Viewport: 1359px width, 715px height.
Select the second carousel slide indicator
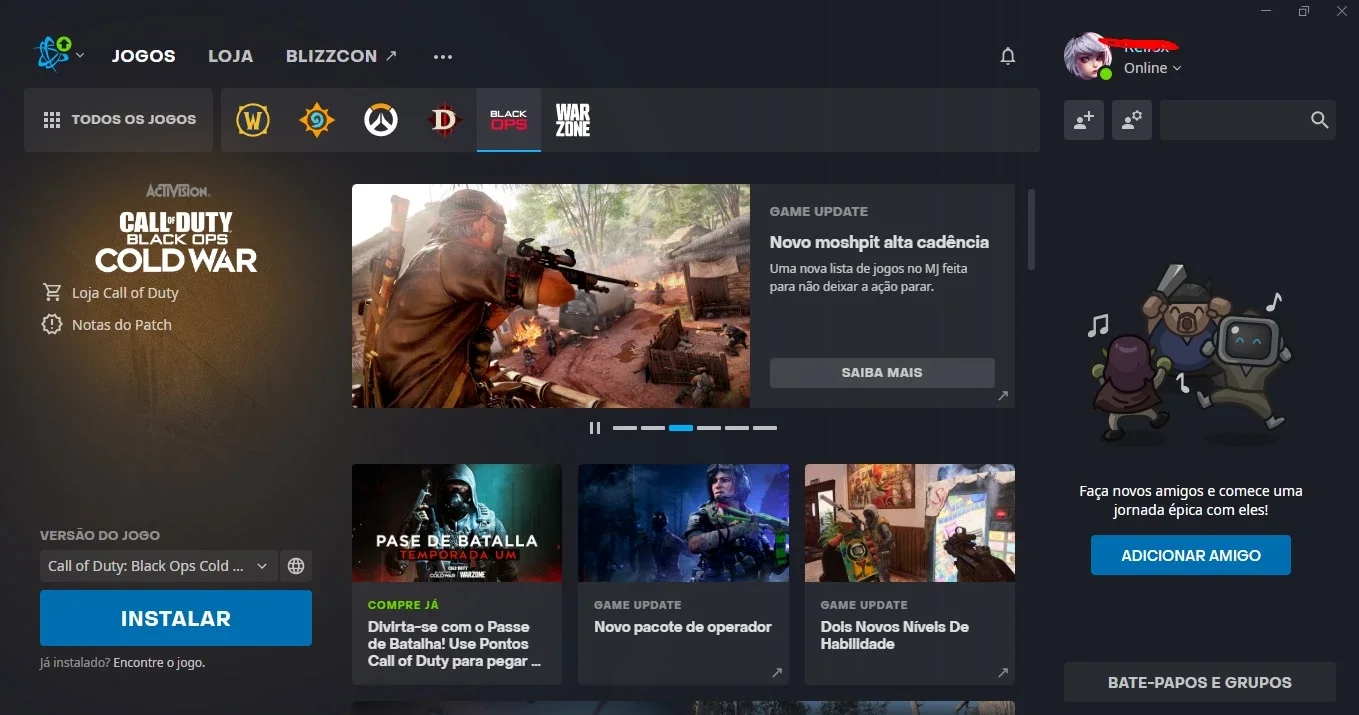point(653,428)
